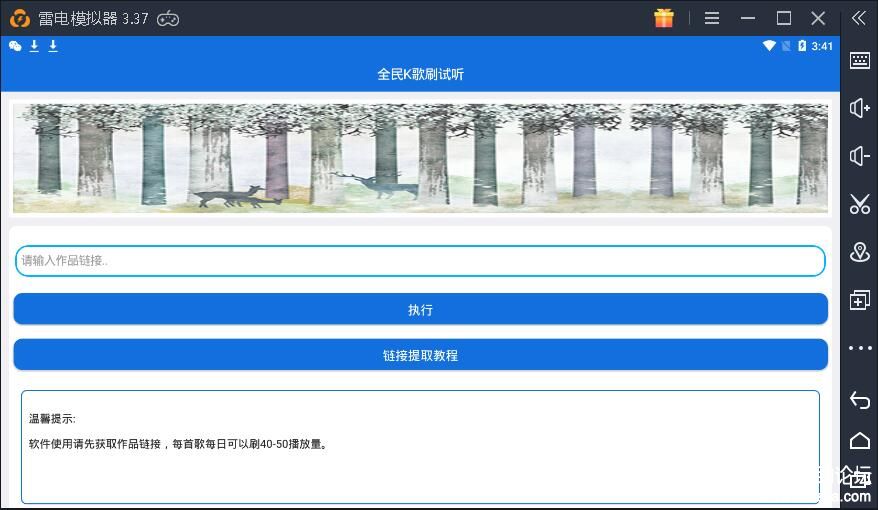This screenshot has width=878, height=510.
Task: Tap the second download notification icon
Action: tap(53, 46)
